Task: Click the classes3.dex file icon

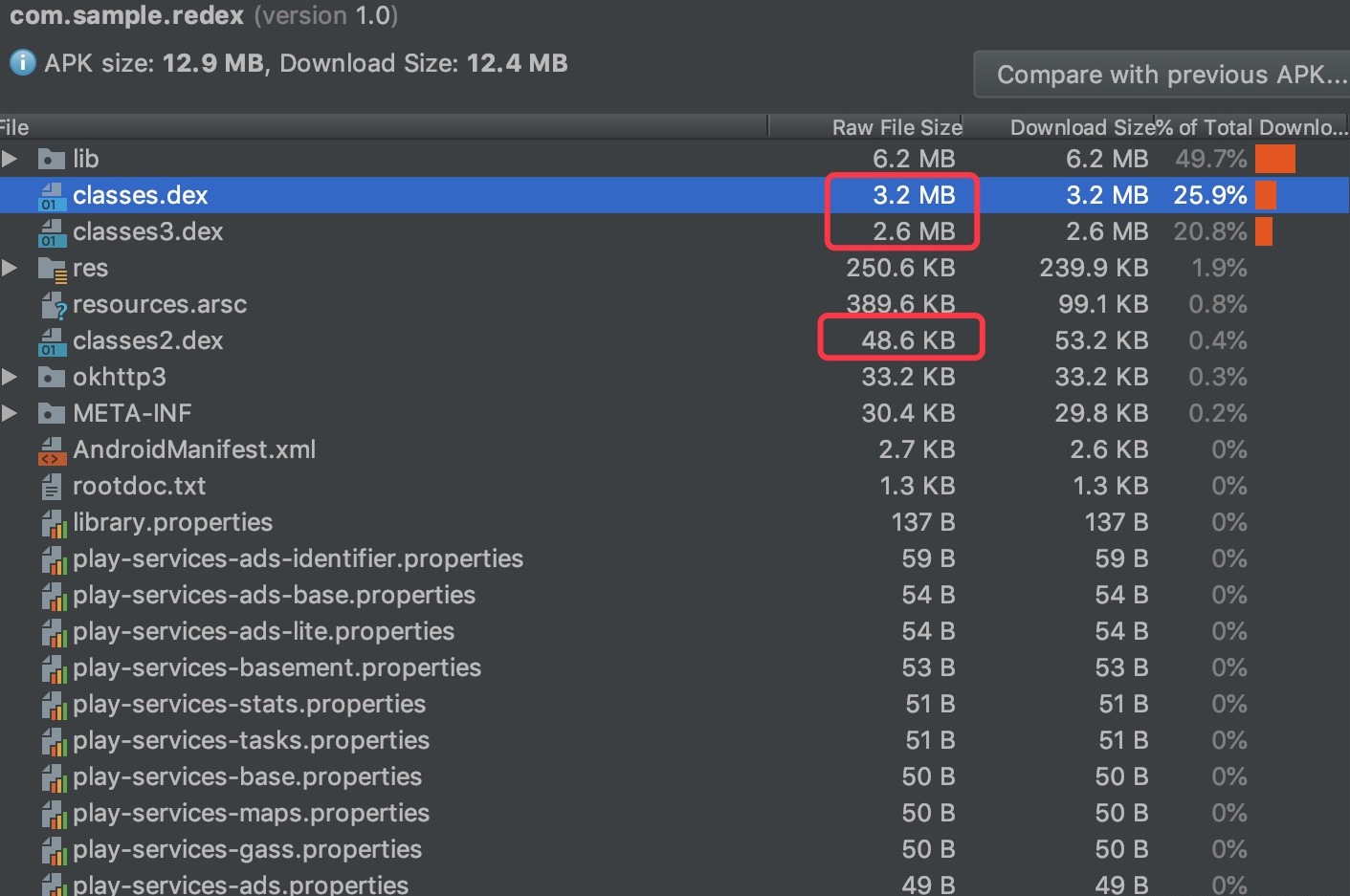Action: tap(51, 232)
